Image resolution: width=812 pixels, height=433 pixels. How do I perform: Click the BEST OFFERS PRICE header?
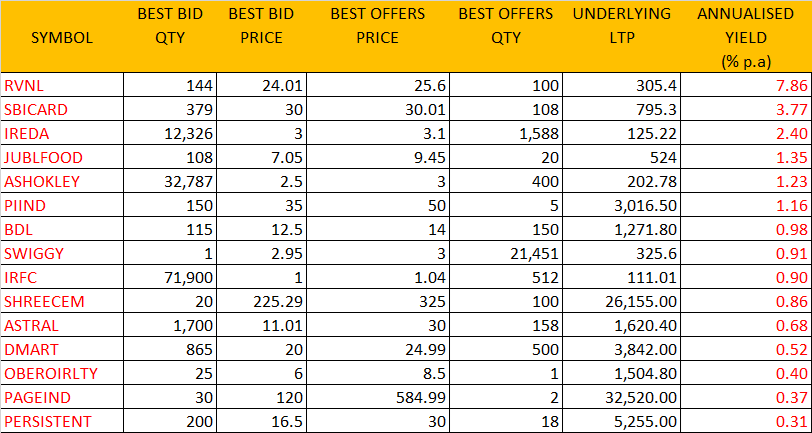376,27
